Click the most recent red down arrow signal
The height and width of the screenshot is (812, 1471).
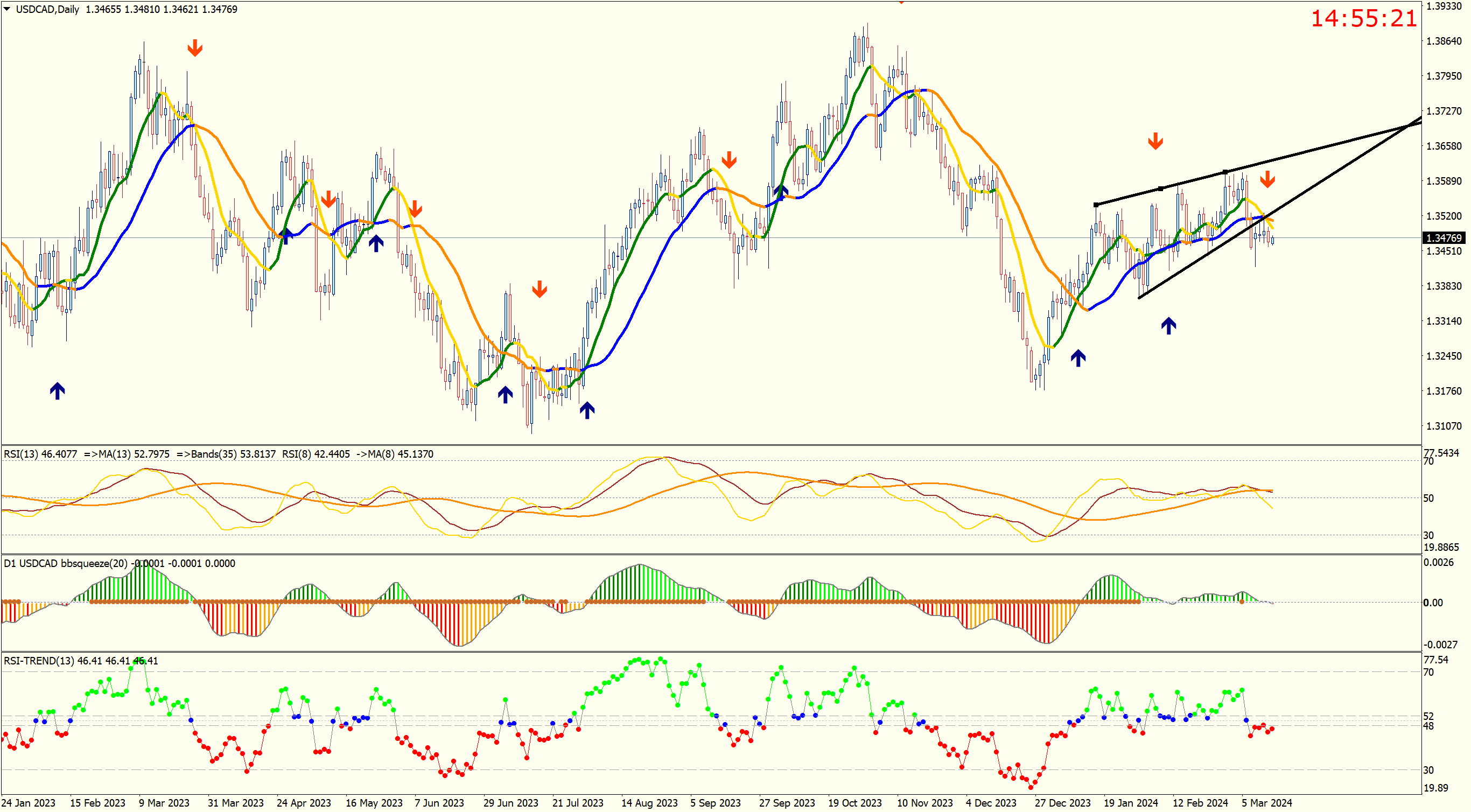point(1267,179)
